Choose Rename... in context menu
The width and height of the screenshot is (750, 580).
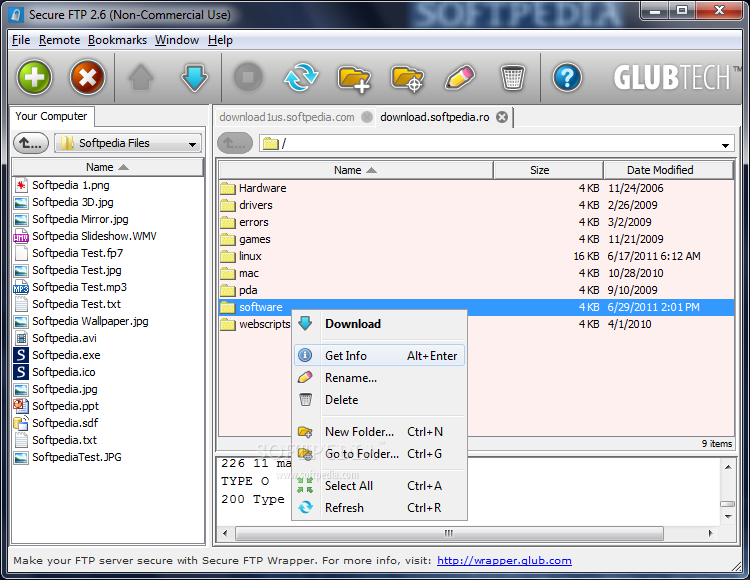click(379, 378)
